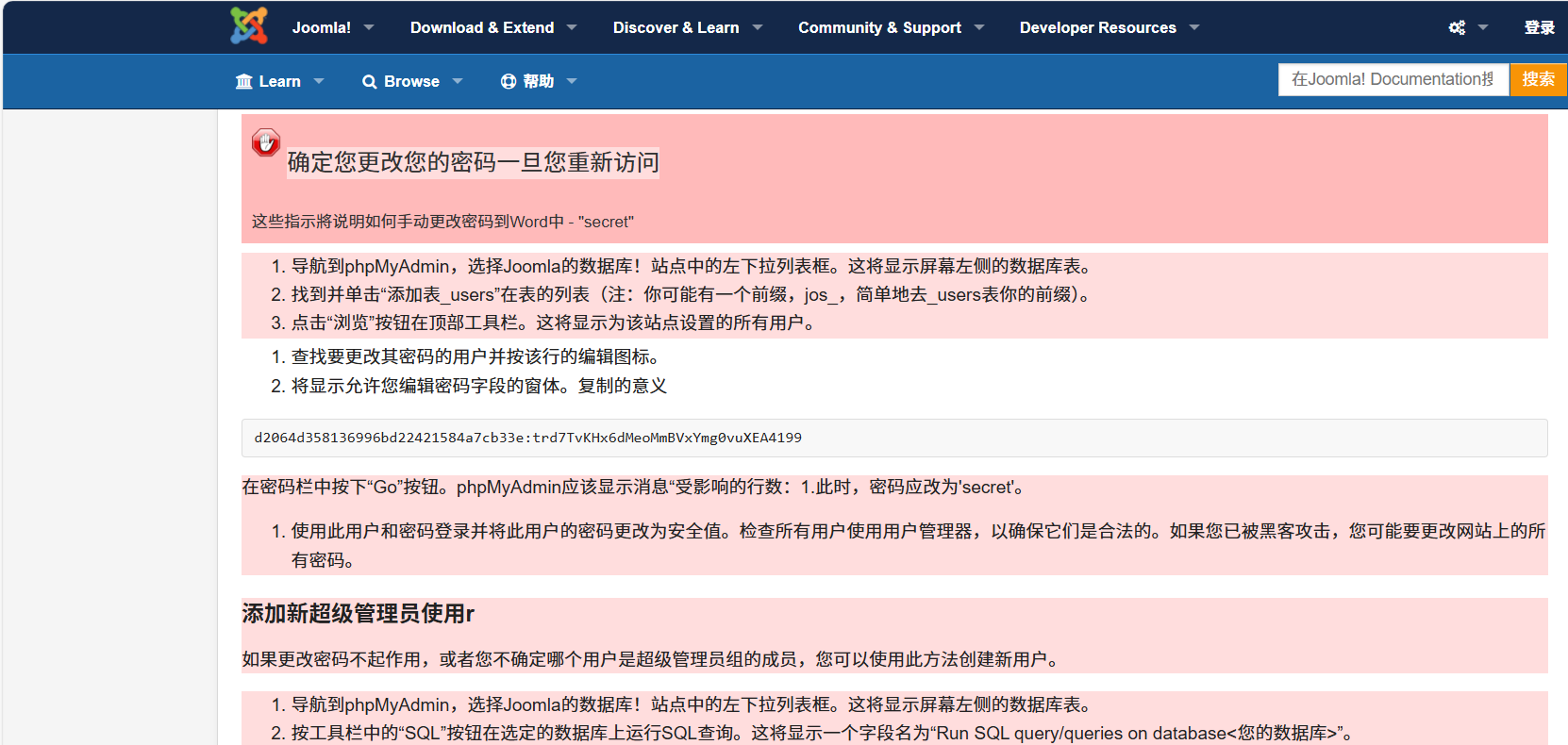Click the step 点击“浏览”按钮在顶部工具栏
This screenshot has height=745, width=1568.
tap(555, 323)
